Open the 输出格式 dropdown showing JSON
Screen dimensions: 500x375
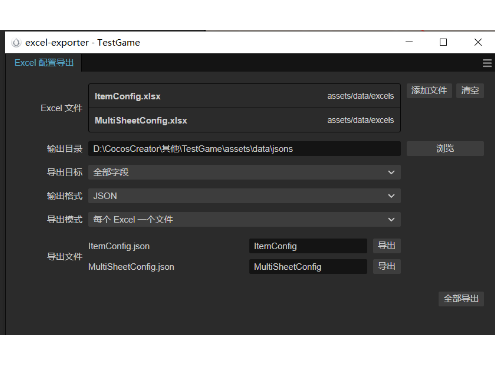(244, 196)
